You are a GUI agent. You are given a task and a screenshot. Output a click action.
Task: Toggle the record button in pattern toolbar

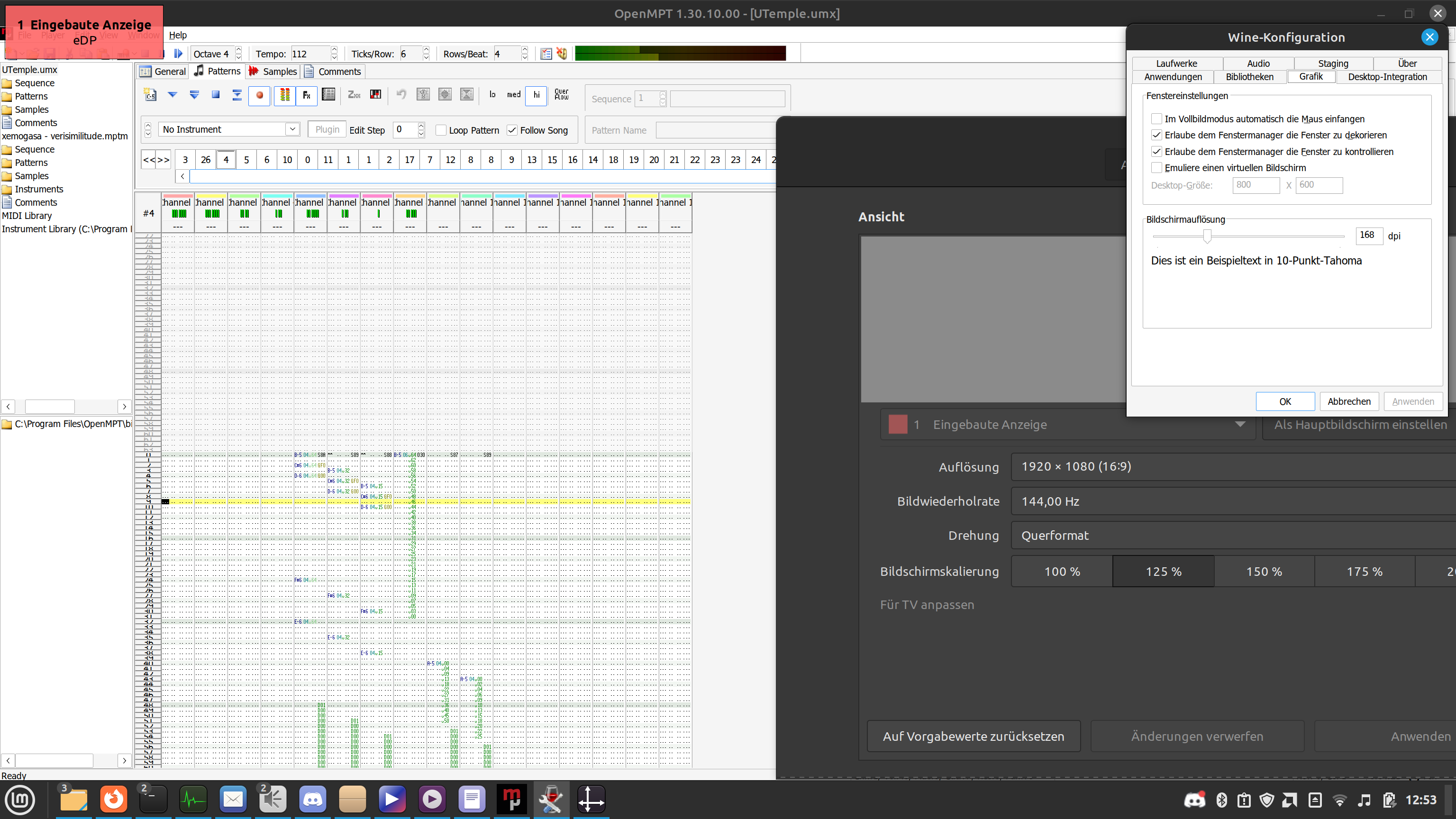(259, 95)
